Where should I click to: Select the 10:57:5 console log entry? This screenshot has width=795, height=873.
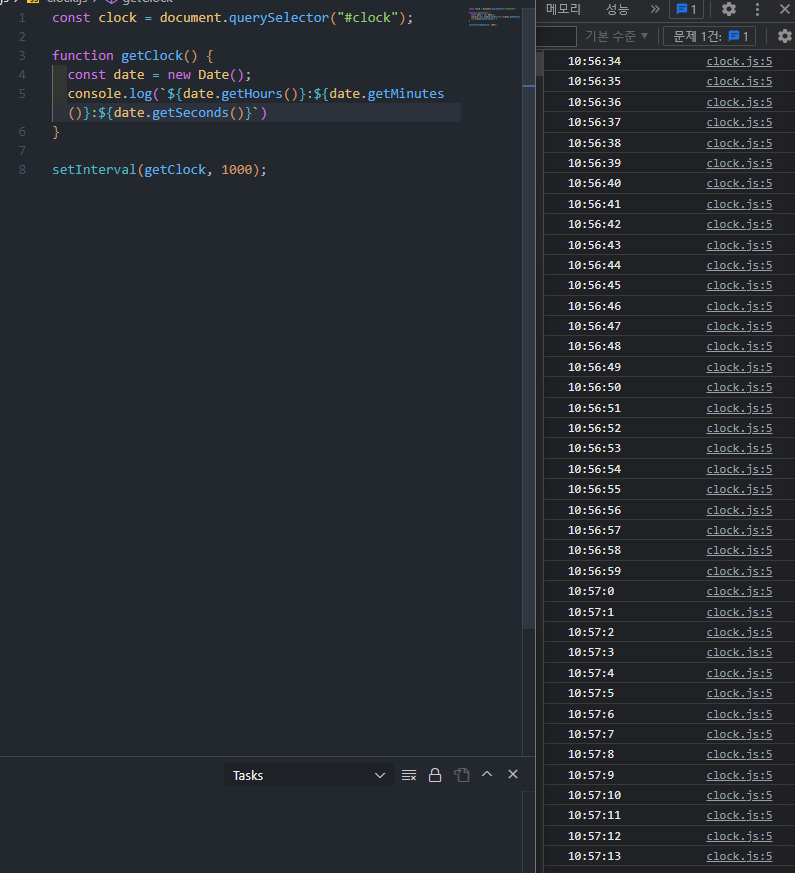669,693
